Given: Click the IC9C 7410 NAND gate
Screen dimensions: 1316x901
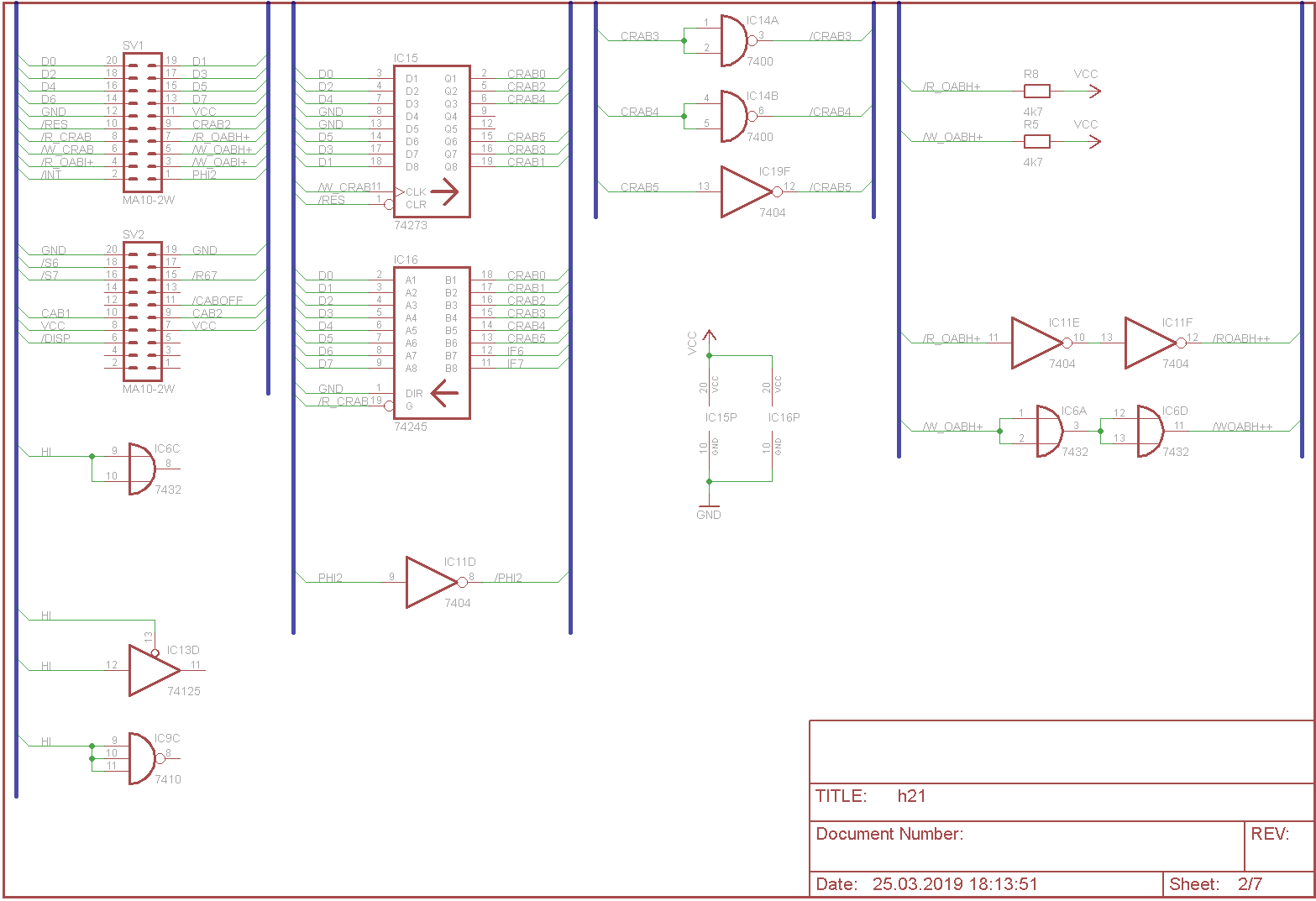Looking at the screenshot, I should click(x=142, y=758).
